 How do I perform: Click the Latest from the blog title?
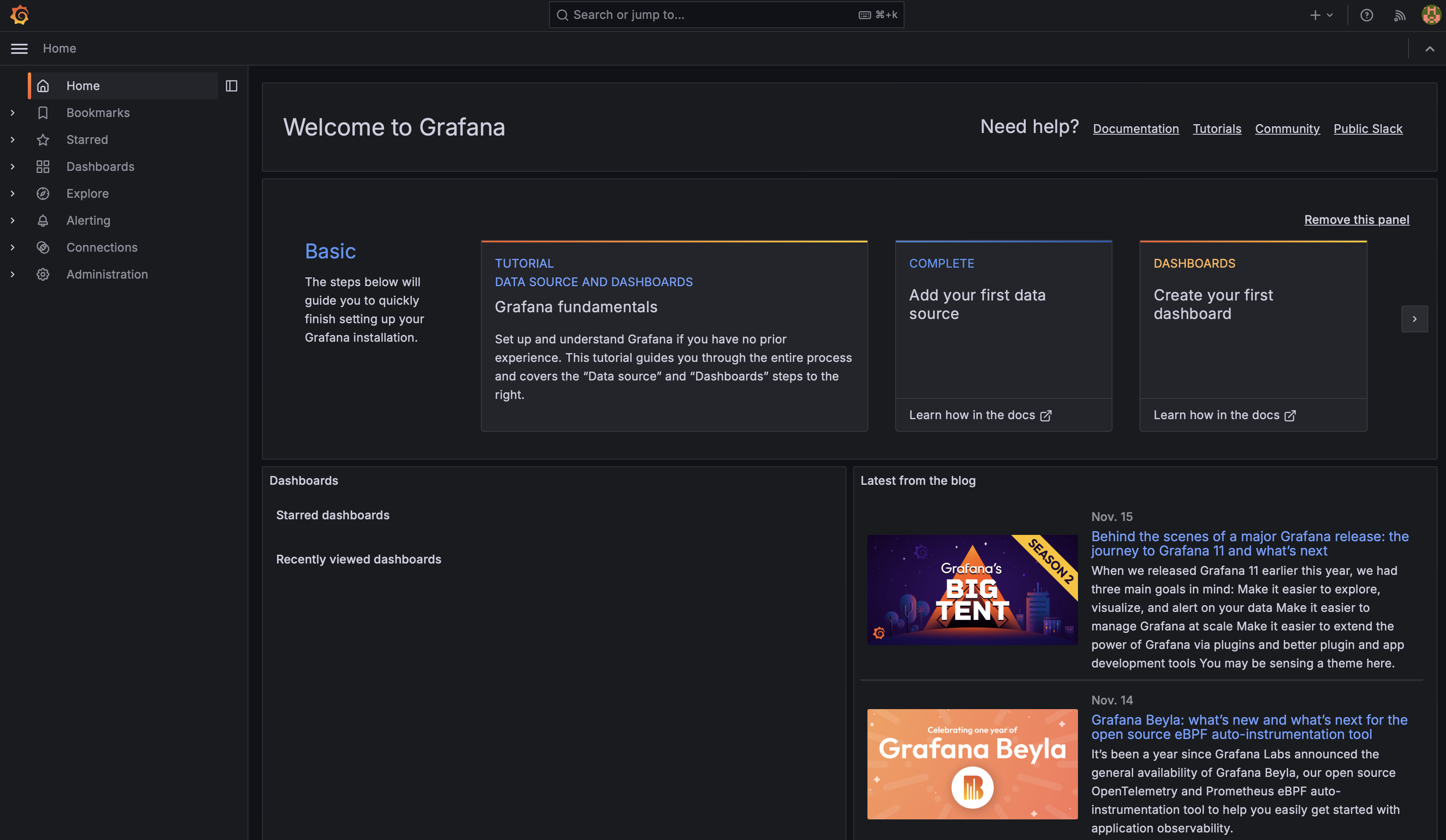tap(918, 481)
